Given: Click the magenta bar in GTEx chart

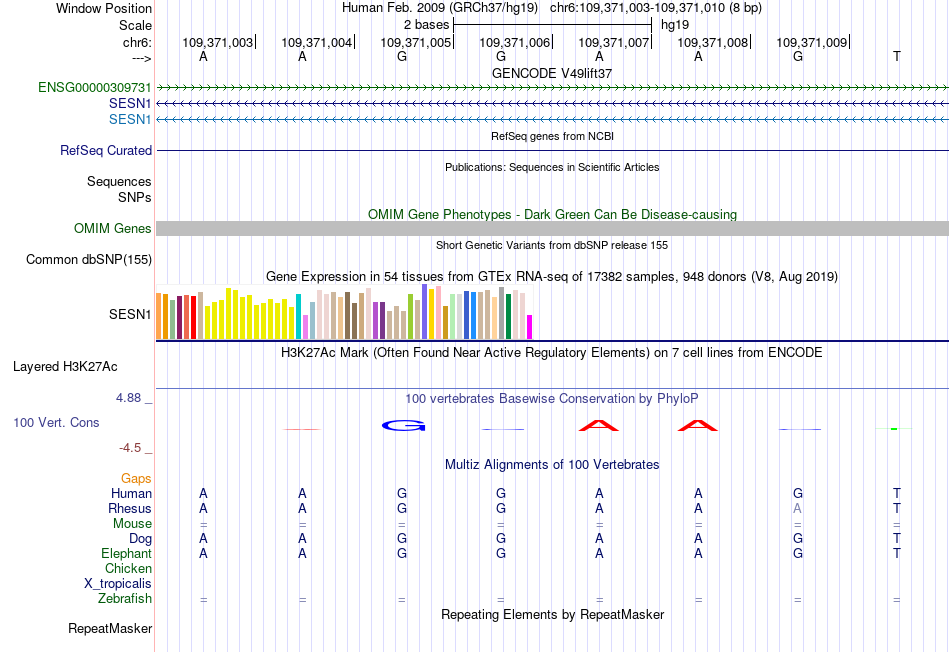Looking at the screenshot, I should click(x=529, y=327).
